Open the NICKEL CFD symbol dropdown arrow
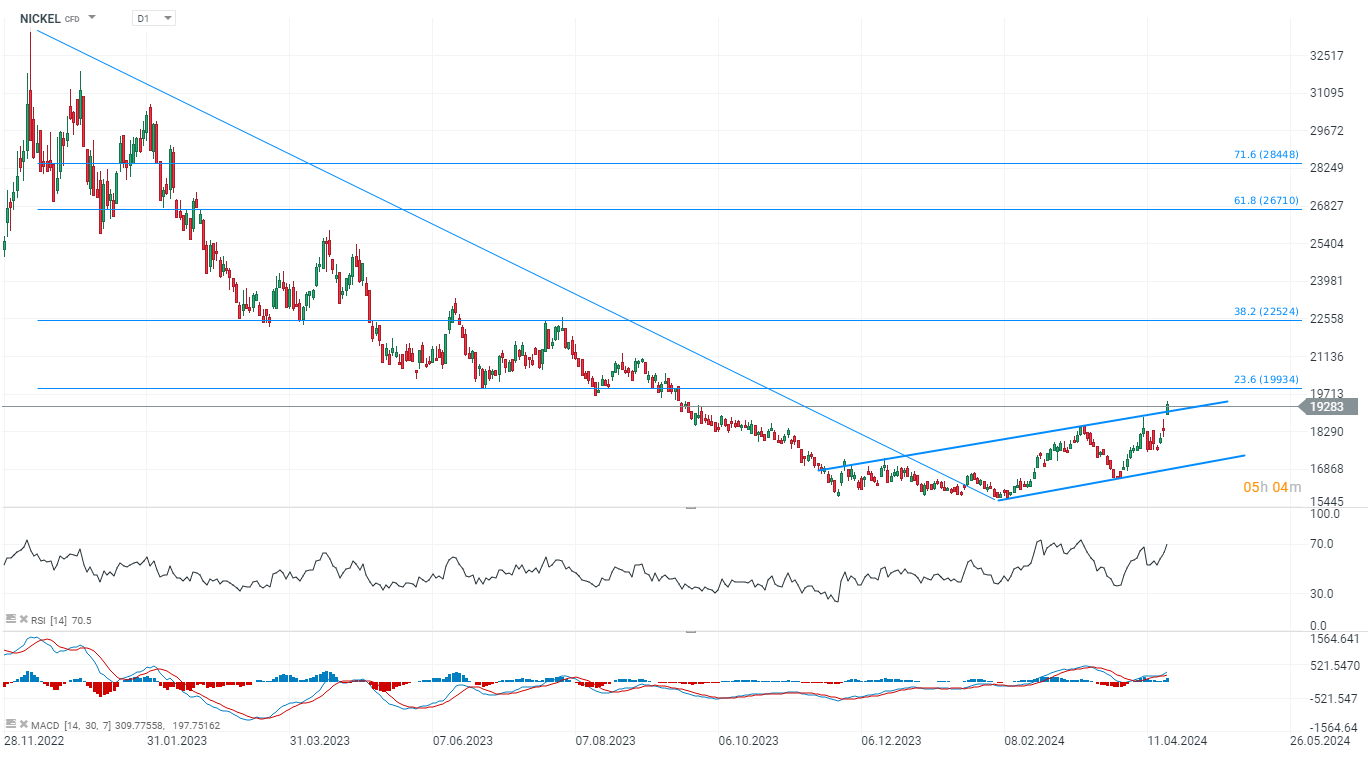Screen dimensions: 1370x758 [92, 18]
